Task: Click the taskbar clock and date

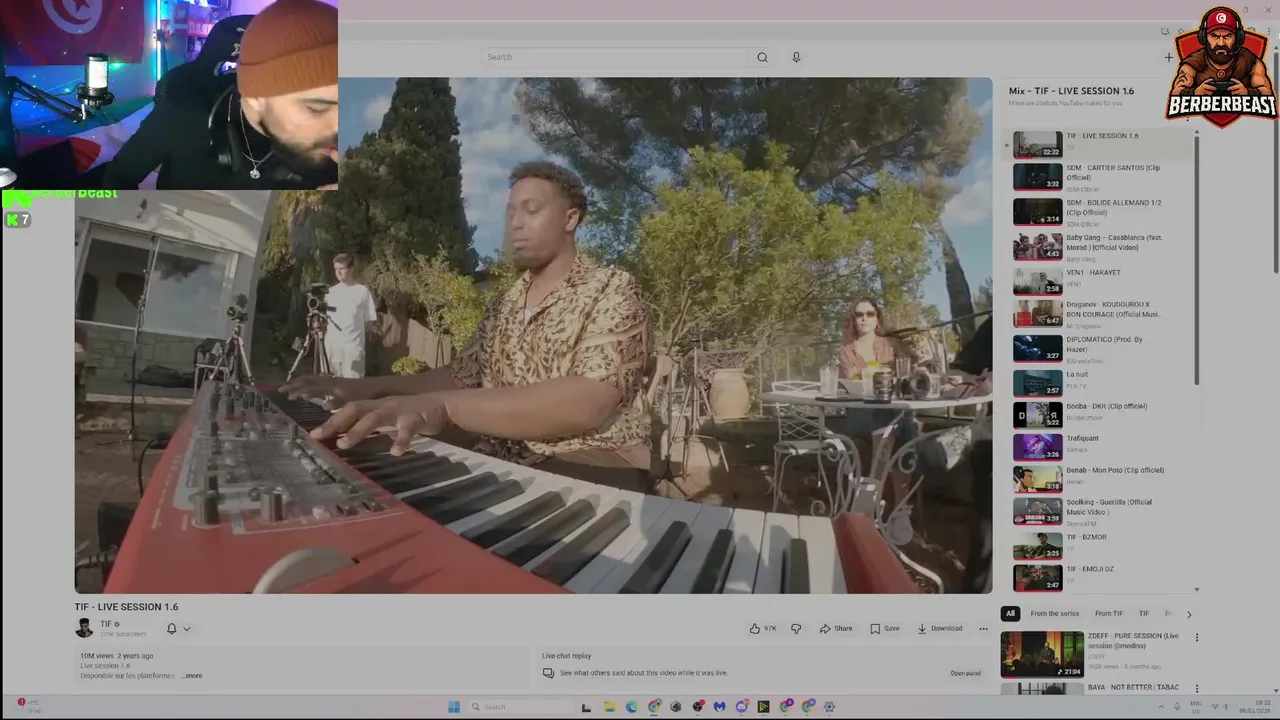Action: click(x=1254, y=707)
